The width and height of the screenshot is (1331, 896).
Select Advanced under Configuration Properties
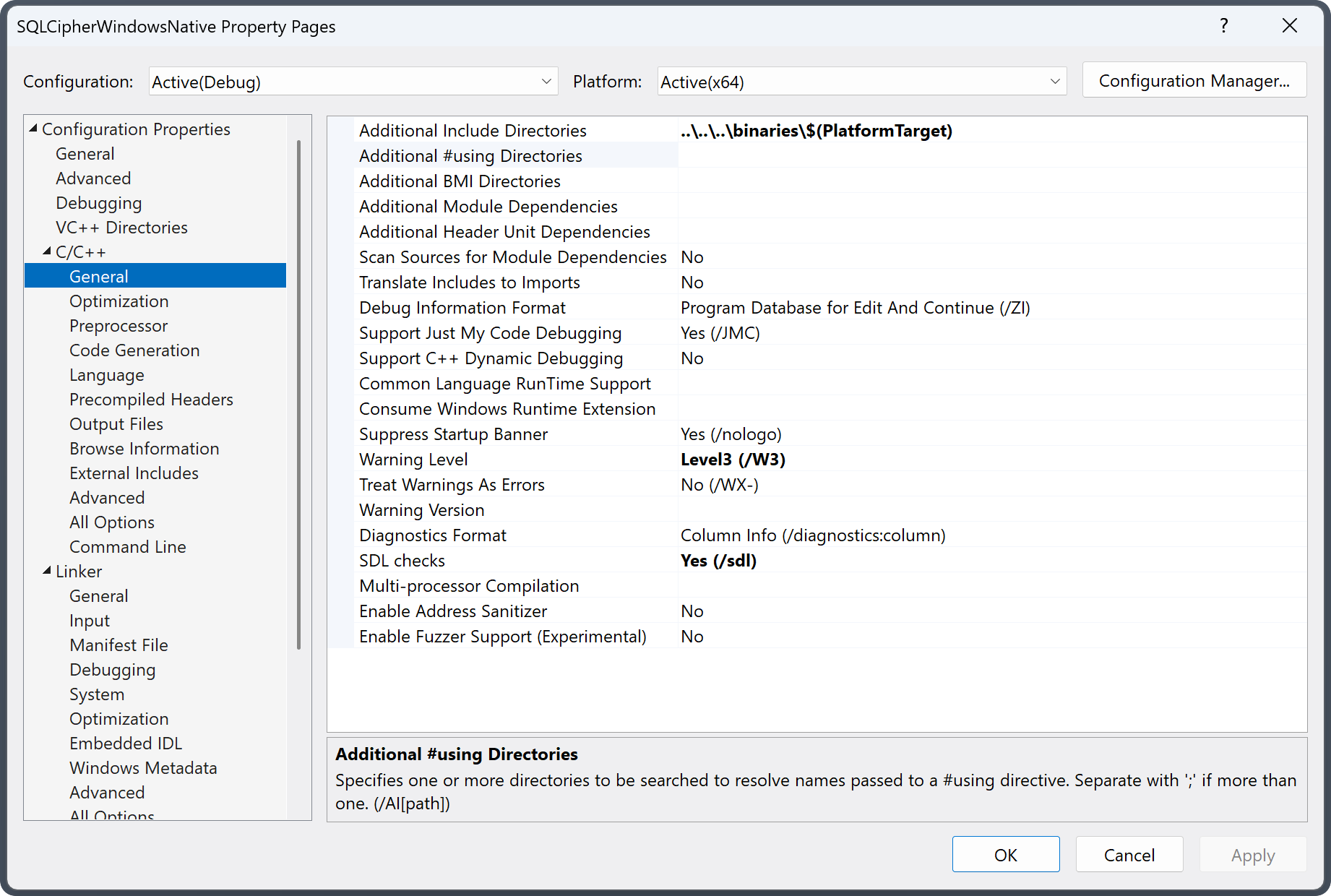[93, 178]
